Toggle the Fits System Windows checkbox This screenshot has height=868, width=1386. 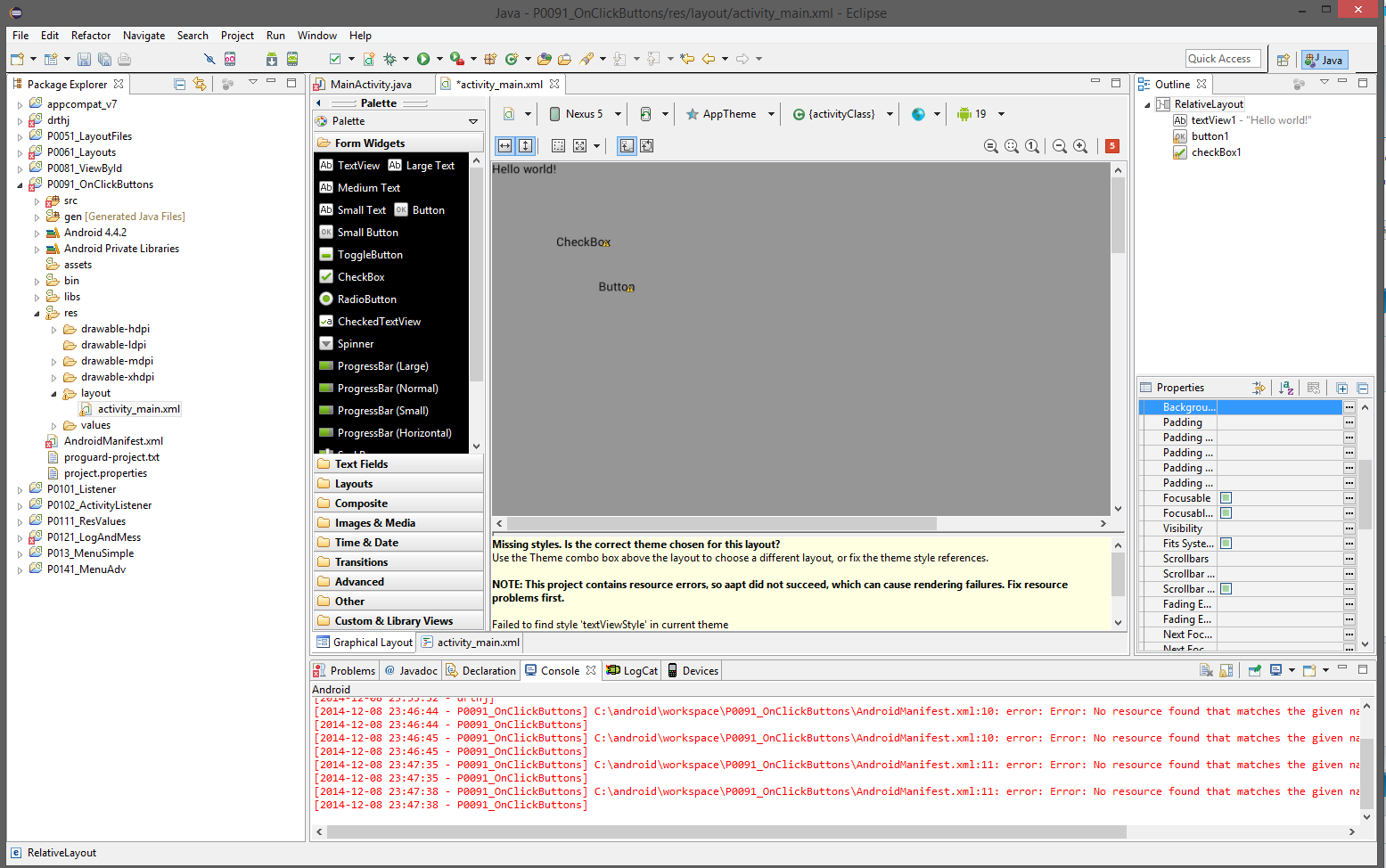tap(1226, 544)
